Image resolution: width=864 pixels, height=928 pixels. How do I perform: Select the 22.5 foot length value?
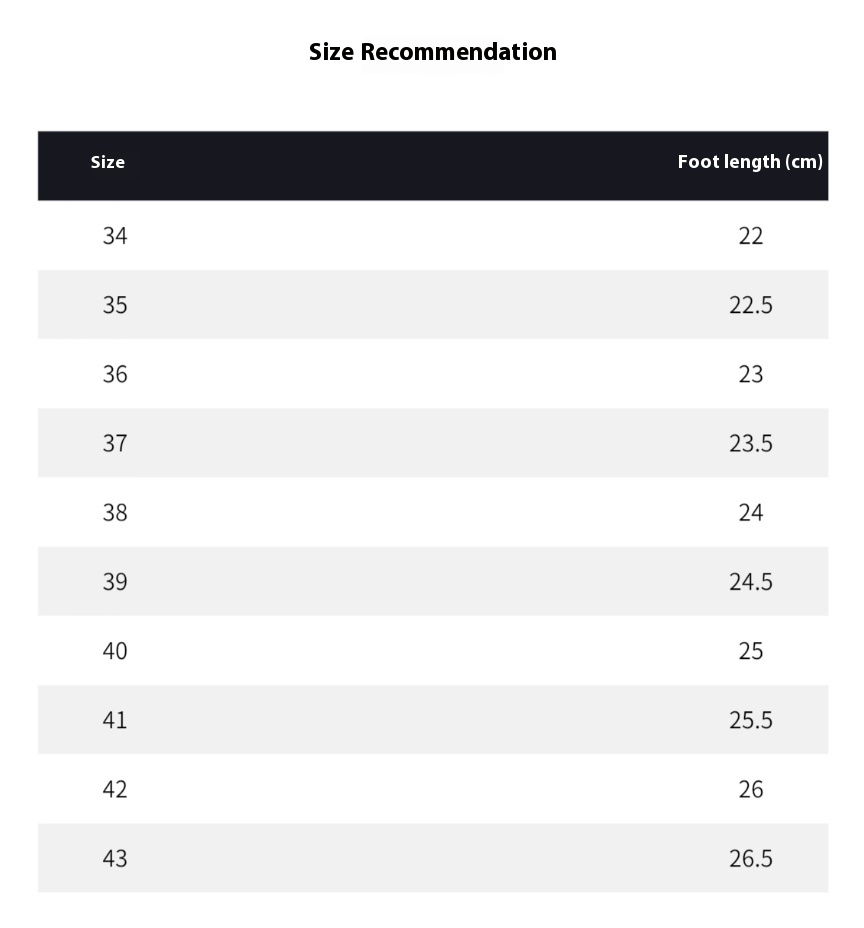click(750, 305)
